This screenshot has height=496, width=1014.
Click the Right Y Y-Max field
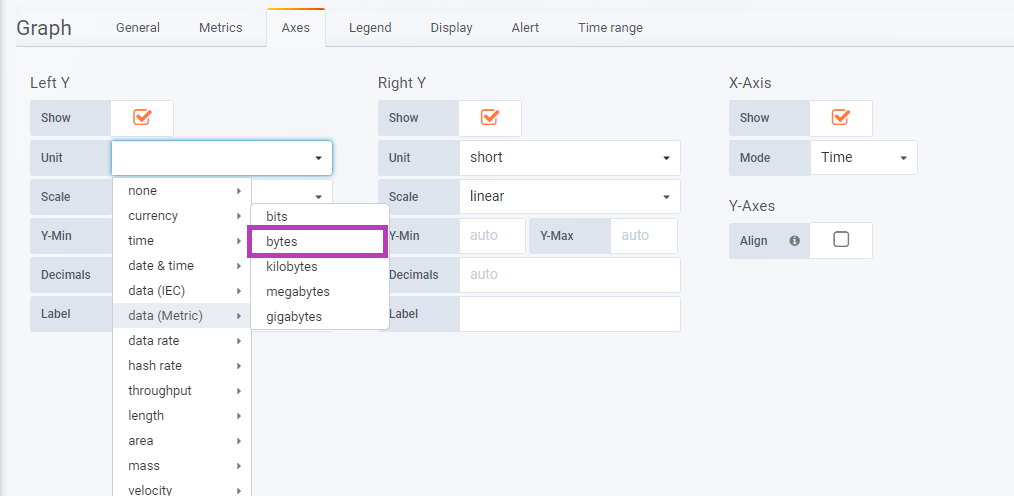pyautogui.click(x=643, y=235)
